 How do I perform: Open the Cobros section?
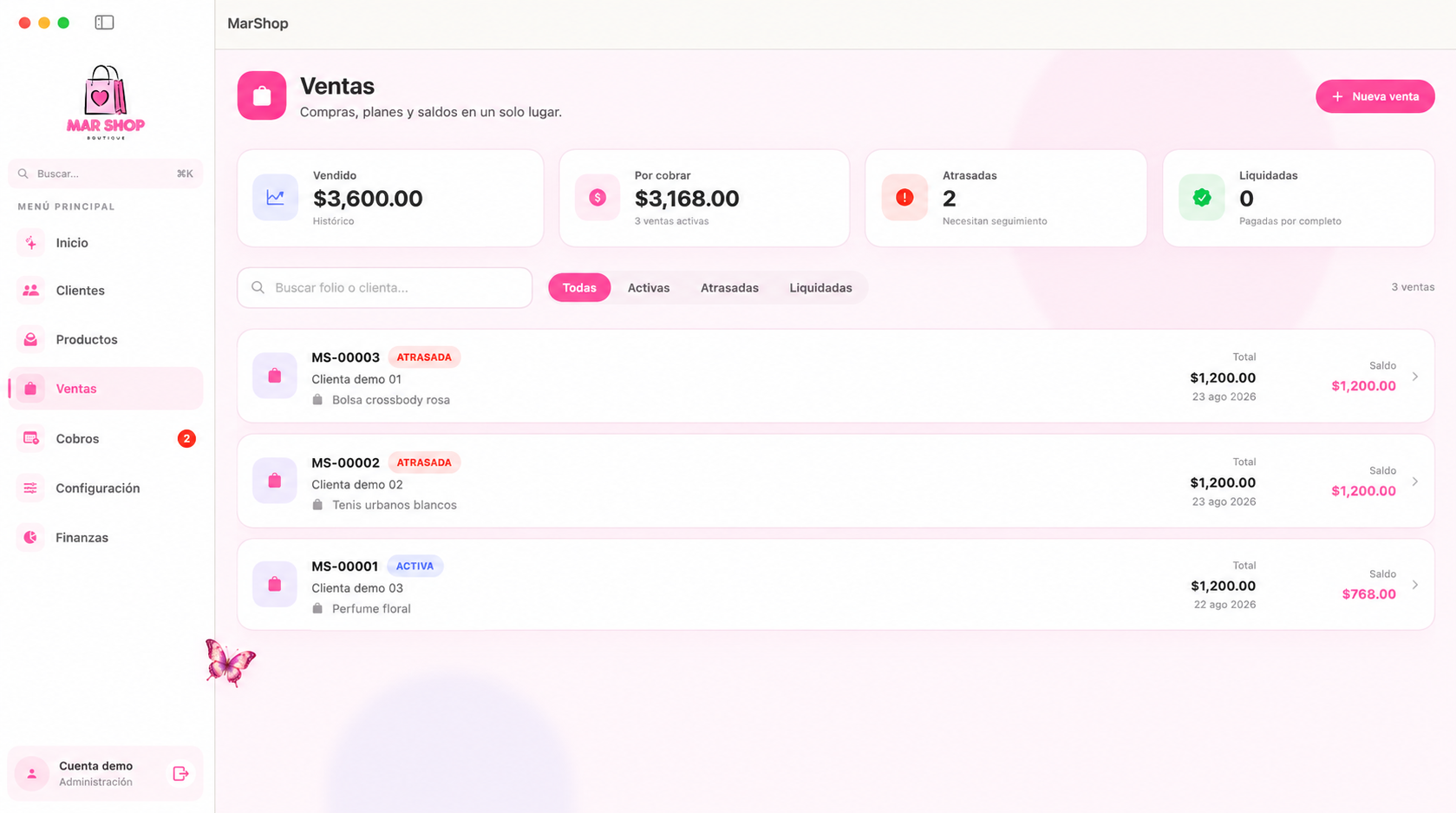pyautogui.click(x=106, y=438)
